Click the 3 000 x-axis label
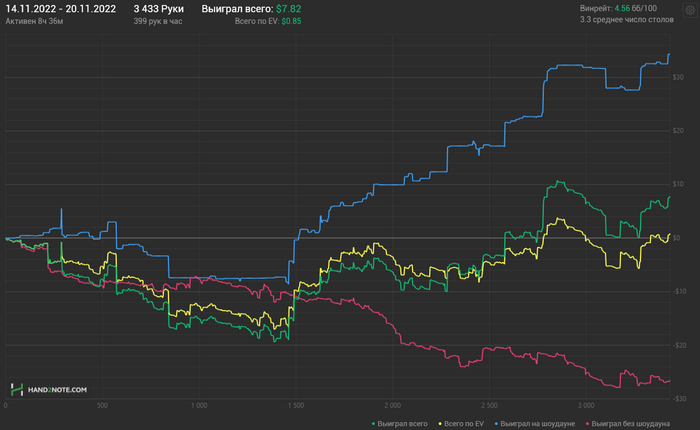The width and height of the screenshot is (700, 430). [586, 405]
